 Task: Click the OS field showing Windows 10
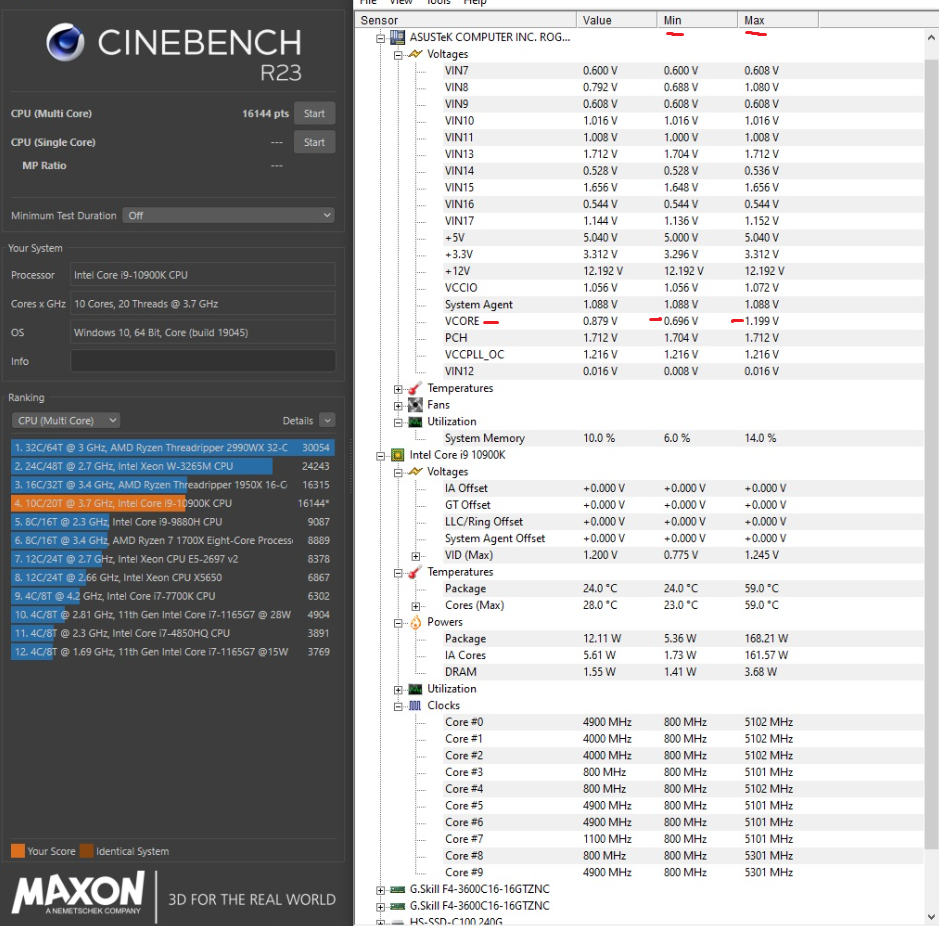[203, 332]
